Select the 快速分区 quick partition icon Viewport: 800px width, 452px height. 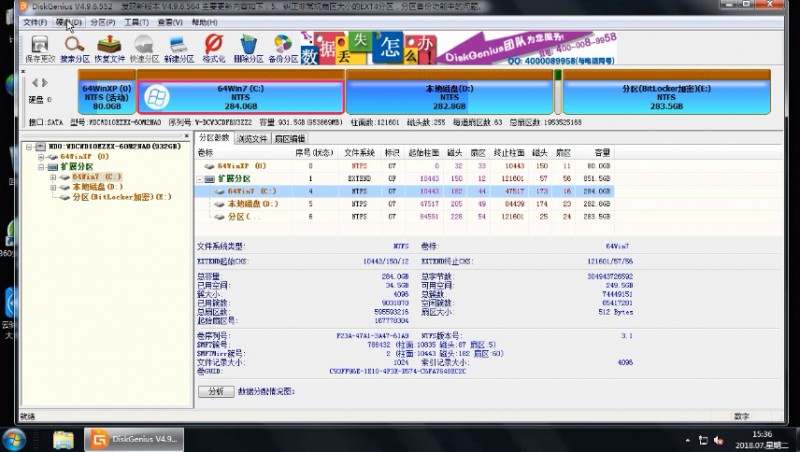click(x=144, y=49)
